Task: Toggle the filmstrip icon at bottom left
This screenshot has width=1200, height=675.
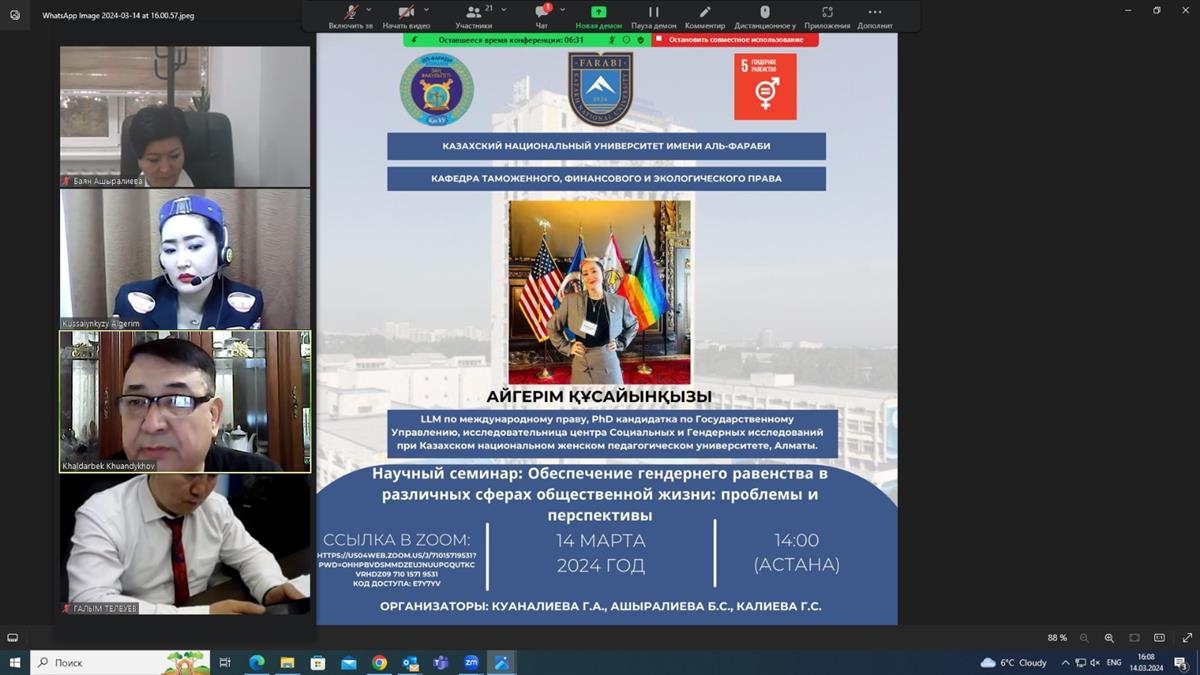Action: (x=12, y=637)
